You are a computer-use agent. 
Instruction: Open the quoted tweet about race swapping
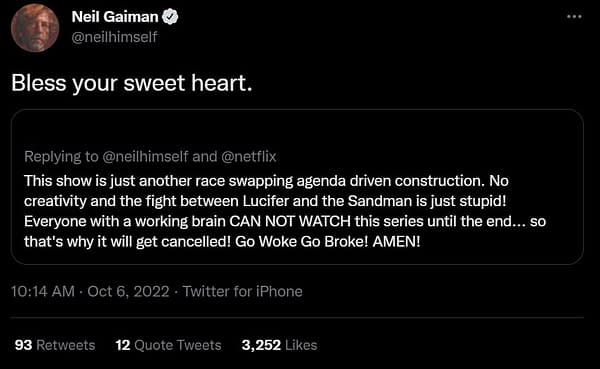click(x=297, y=187)
